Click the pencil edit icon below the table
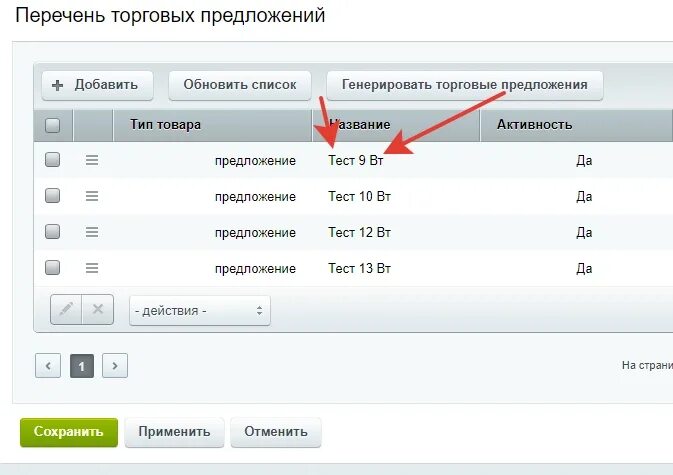 click(x=66, y=309)
